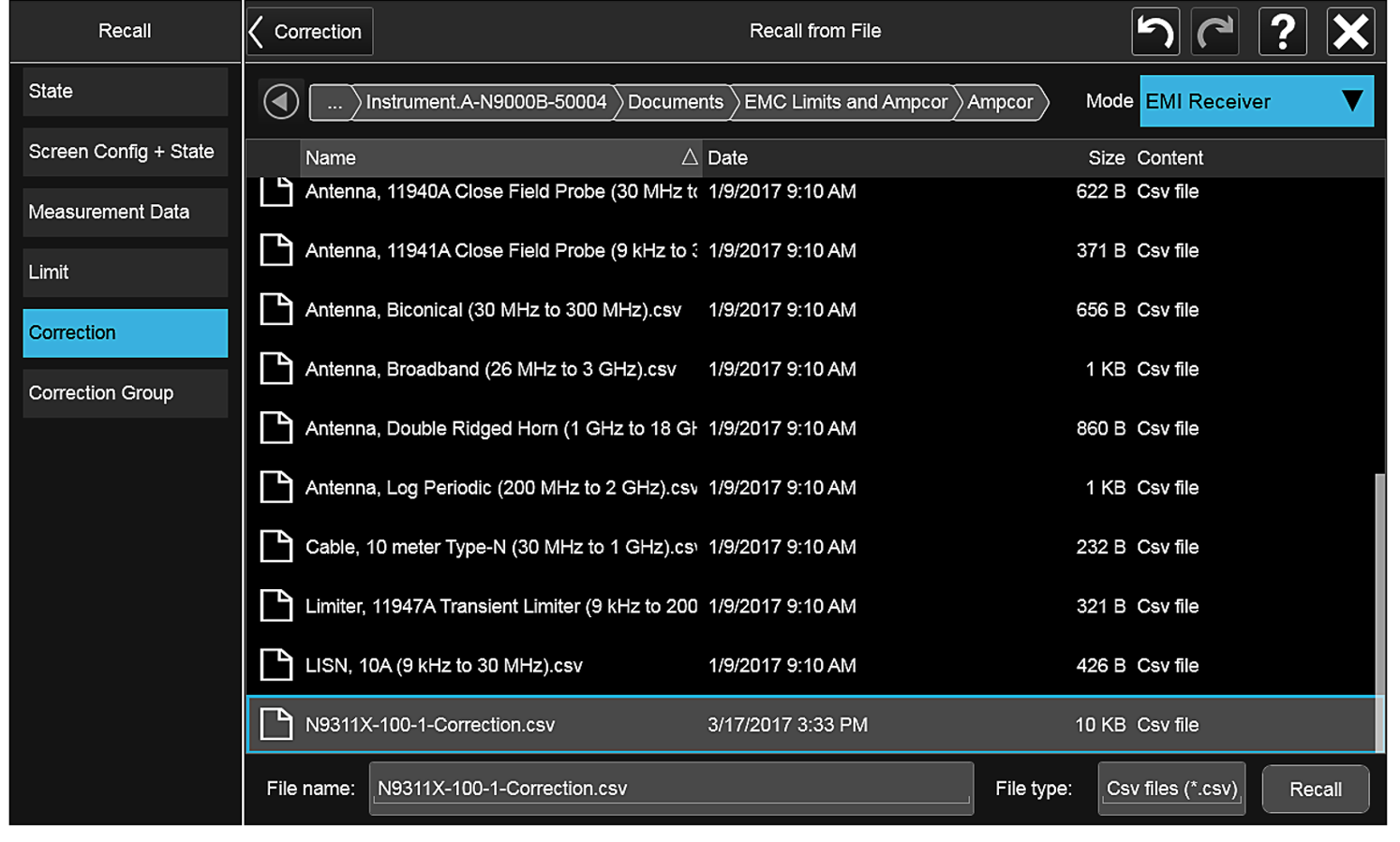Click the 10 KB size cell
The height and width of the screenshot is (842, 1400).
coord(1100,725)
